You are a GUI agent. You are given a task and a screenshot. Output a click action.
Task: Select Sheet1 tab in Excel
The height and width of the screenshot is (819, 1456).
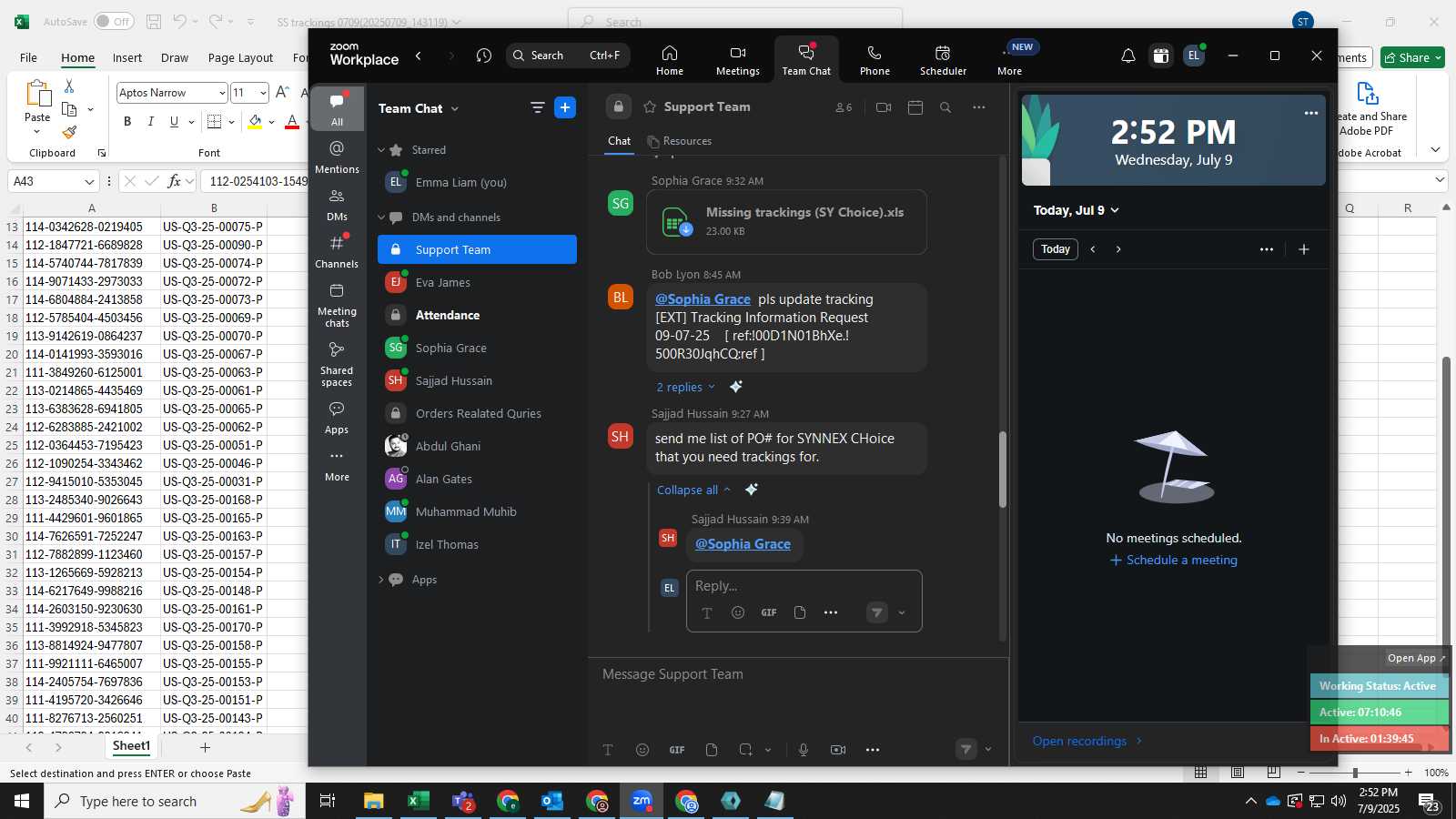point(131,746)
